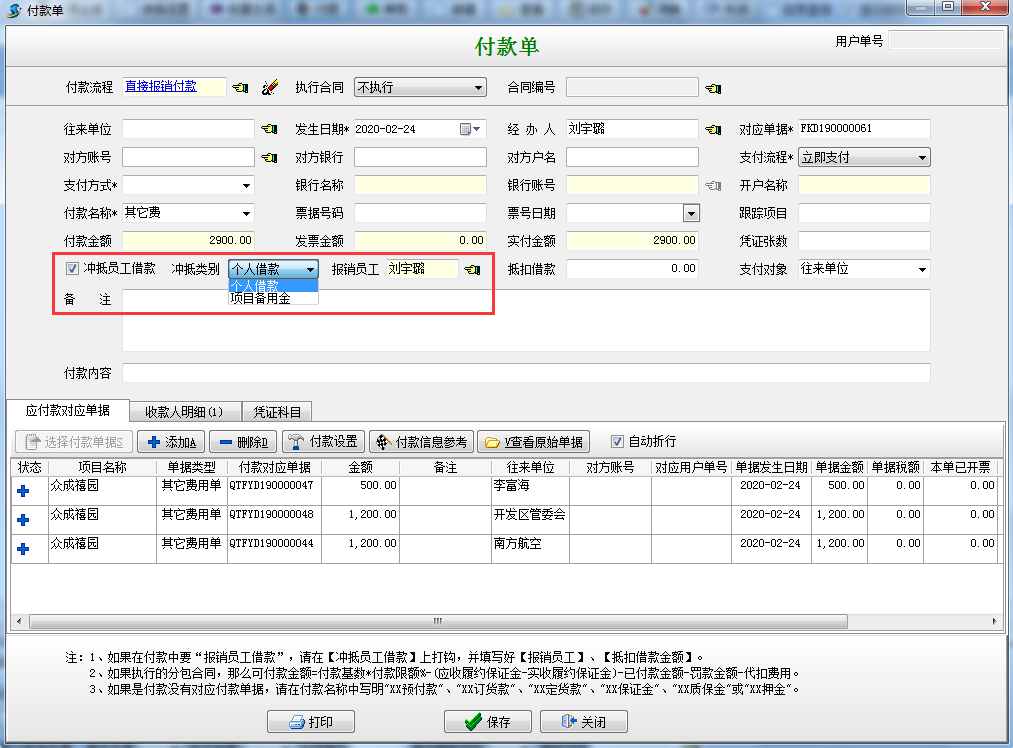Click the yellow hand icon beside 经办人
The height and width of the screenshot is (748, 1013).
(712, 129)
